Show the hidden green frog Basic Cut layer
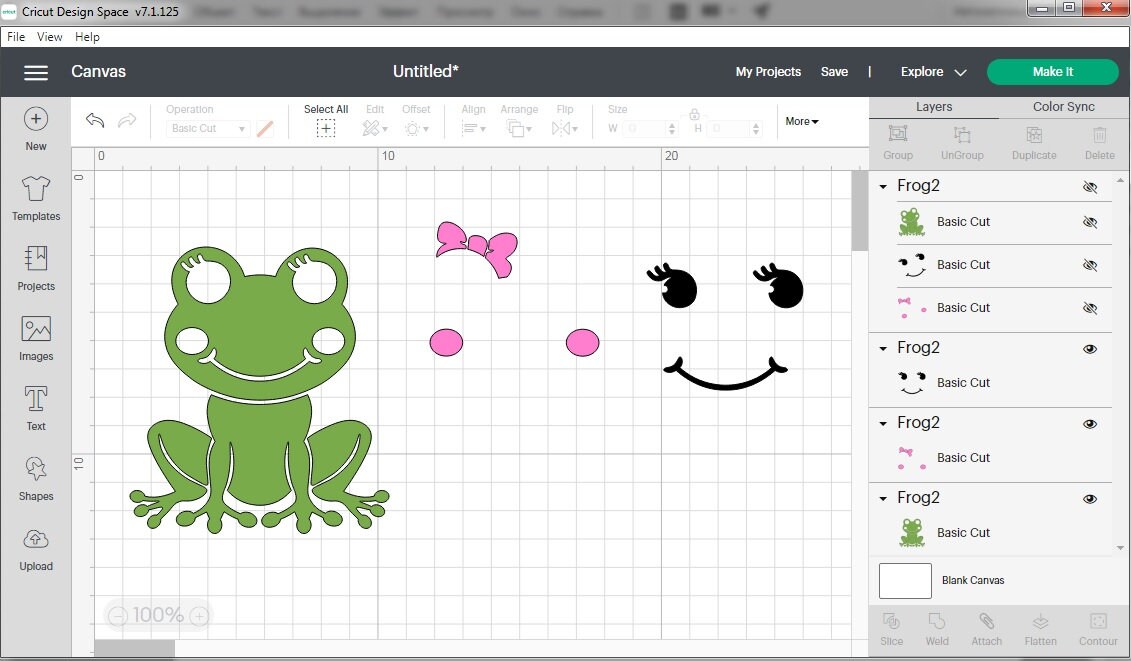 1090,222
